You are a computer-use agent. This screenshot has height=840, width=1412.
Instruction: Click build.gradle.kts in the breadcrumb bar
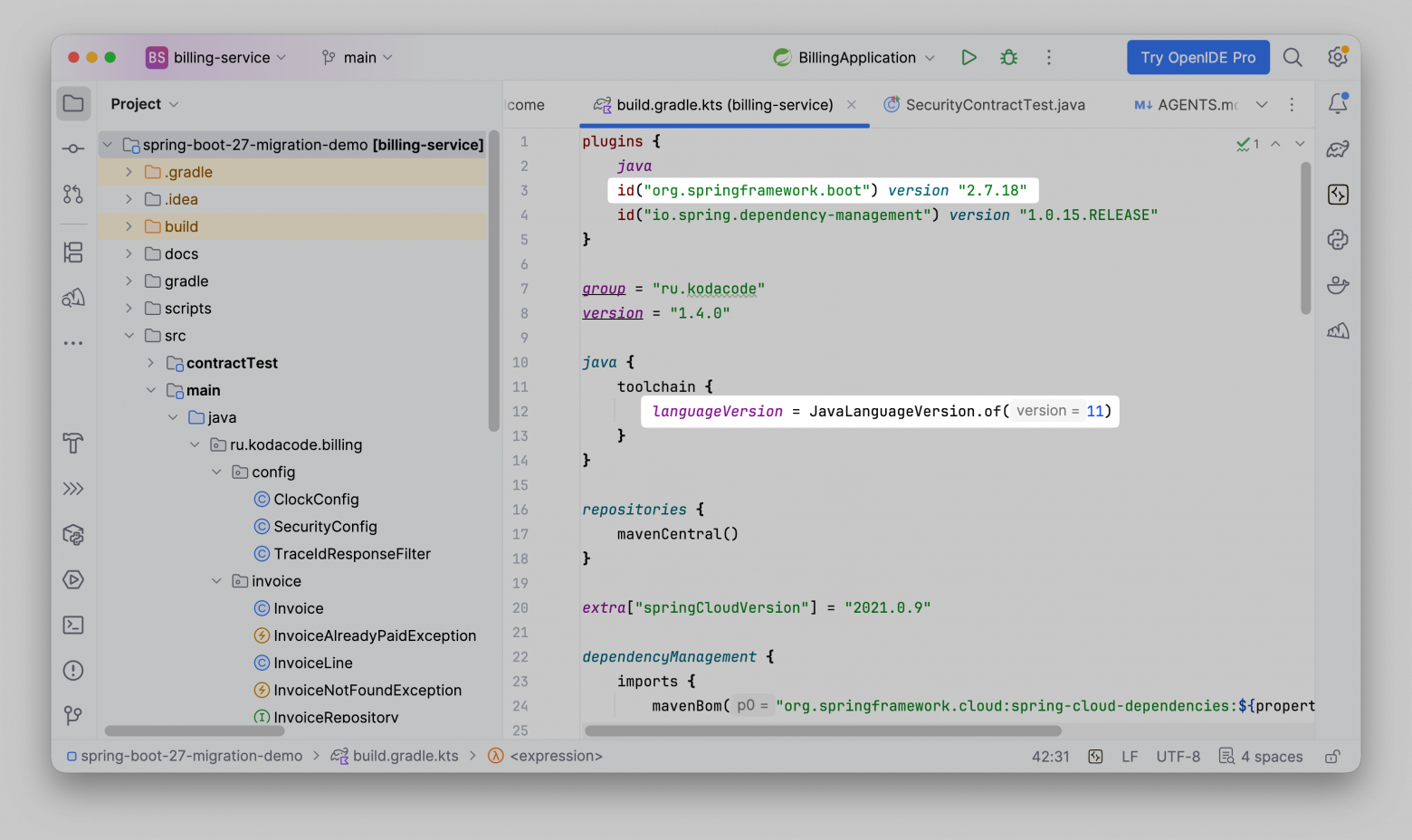[x=395, y=756]
